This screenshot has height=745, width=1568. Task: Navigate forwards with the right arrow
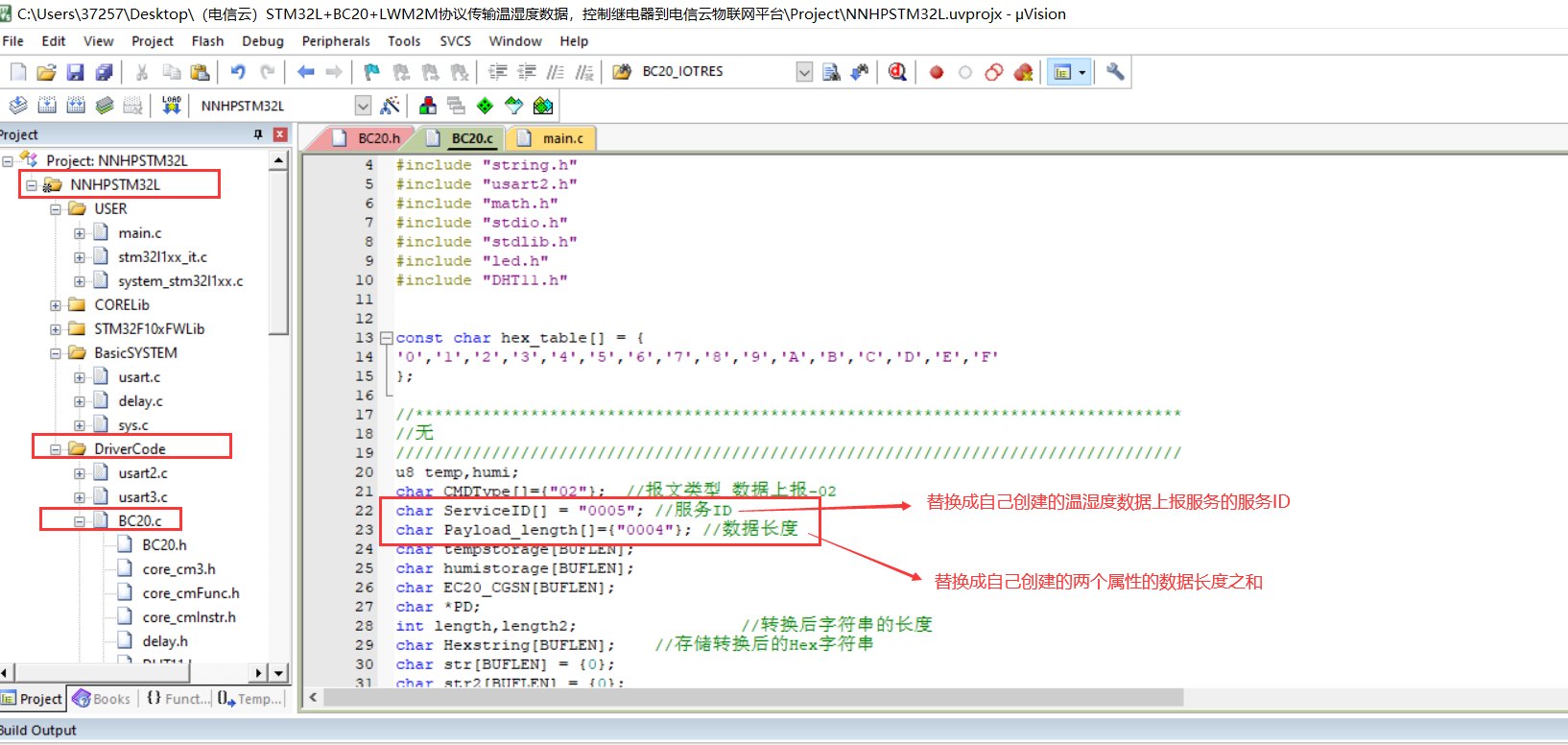click(x=334, y=72)
